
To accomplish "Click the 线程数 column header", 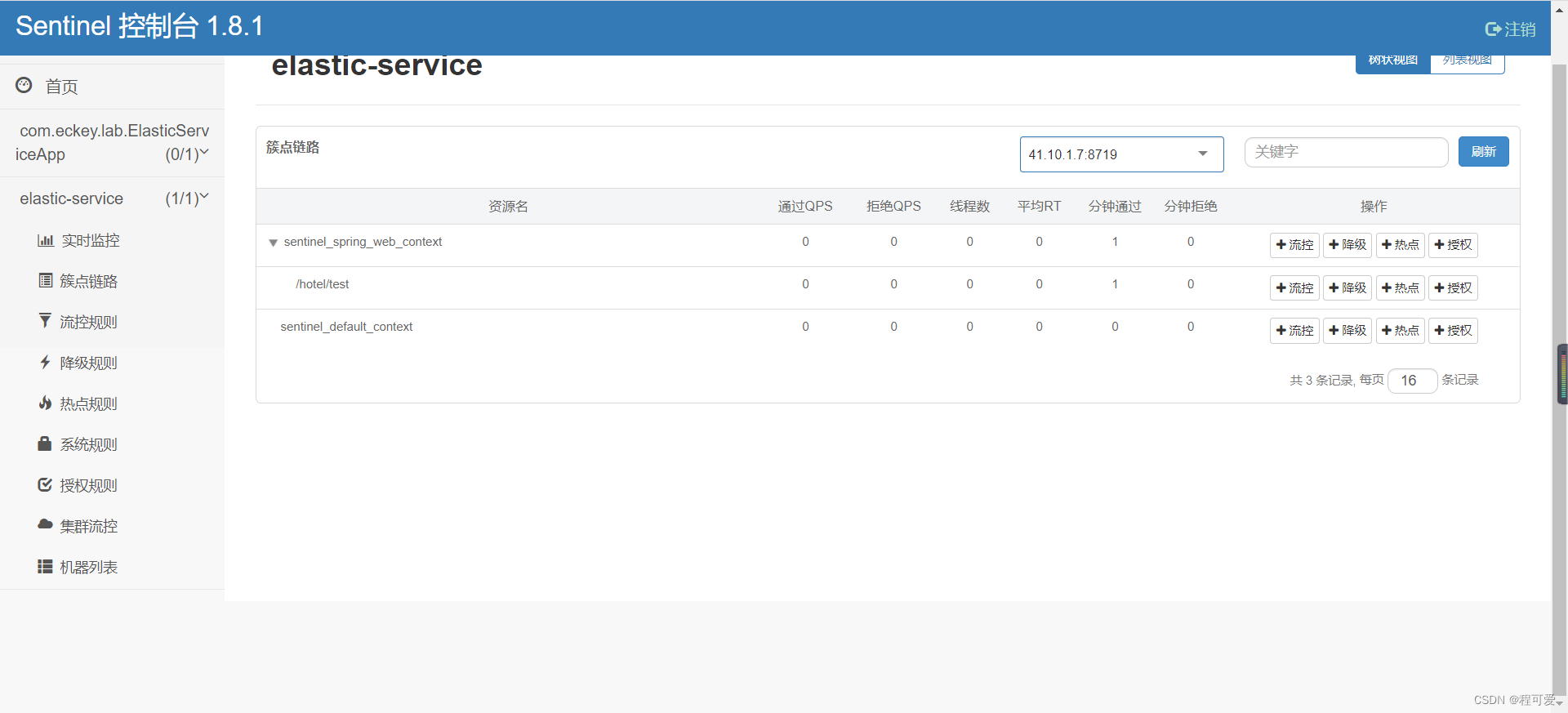I will tap(969, 207).
